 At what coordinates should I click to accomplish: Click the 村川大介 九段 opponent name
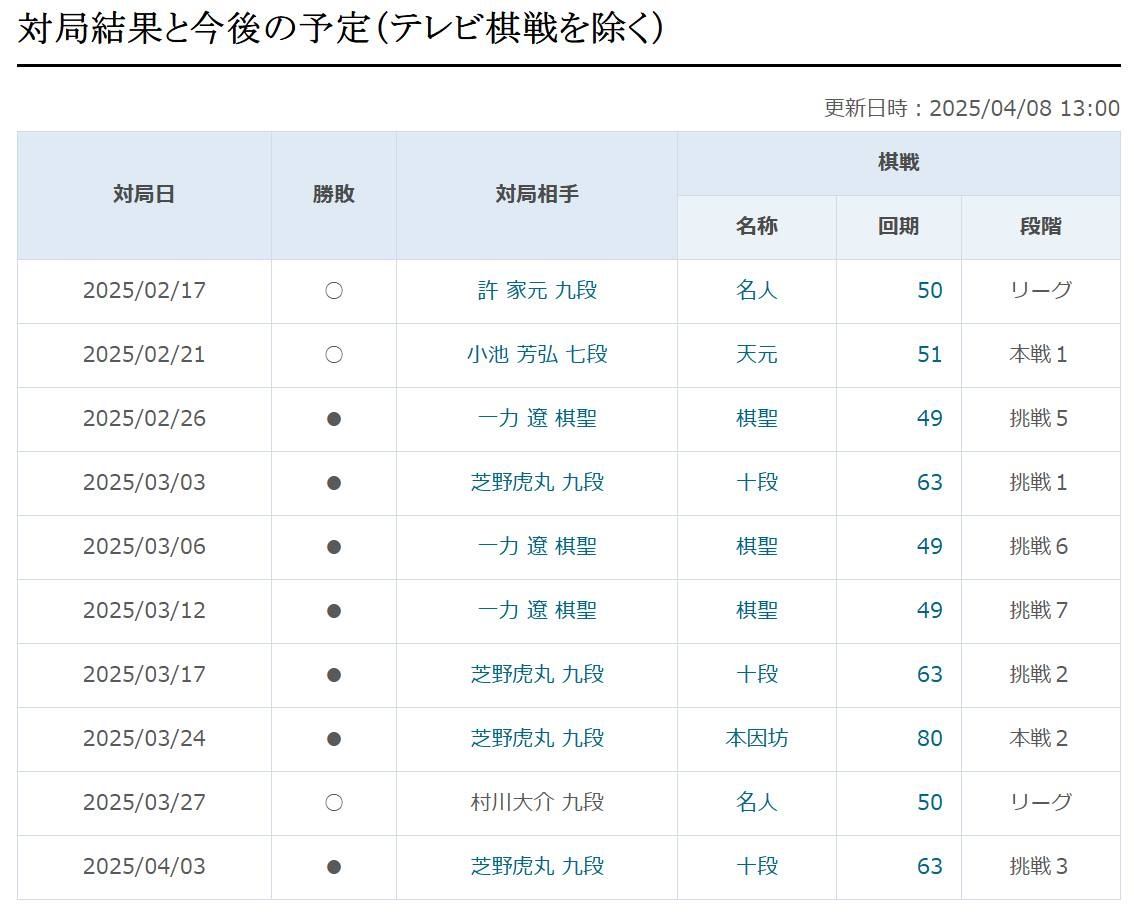(x=537, y=803)
